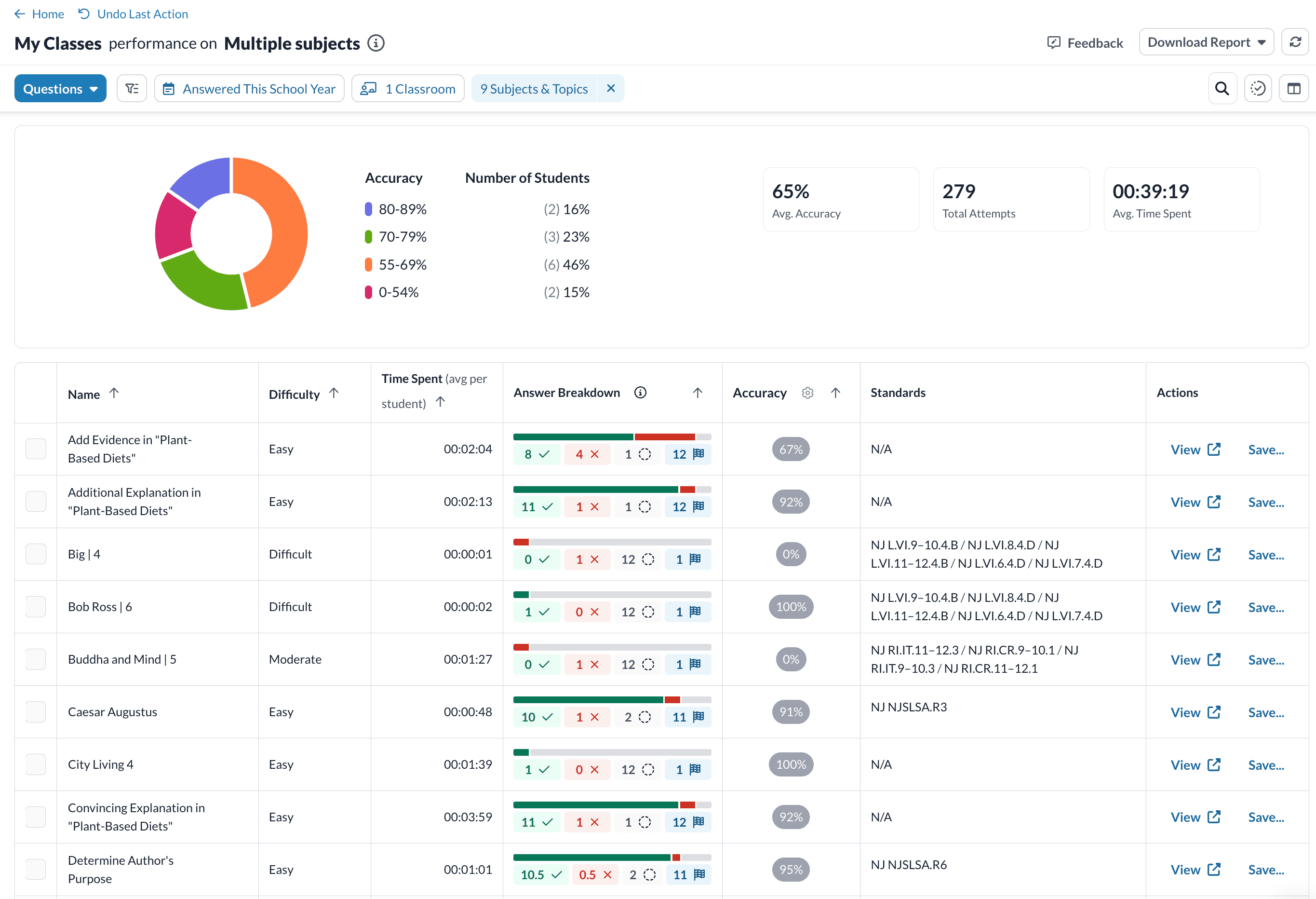Sort by Time Spent column arrow

[x=440, y=402]
